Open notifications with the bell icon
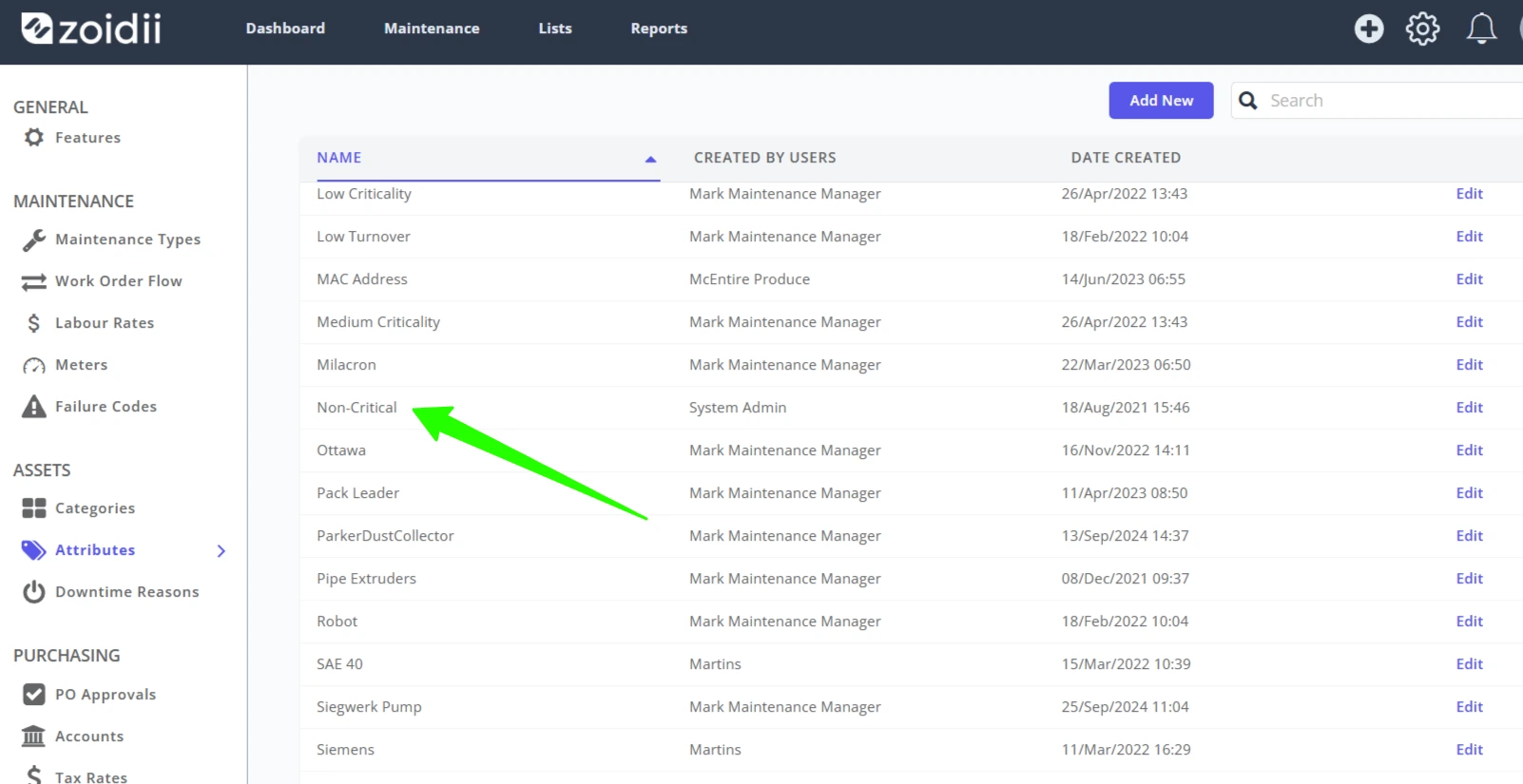Viewport: 1523px width, 784px height. pos(1481,29)
